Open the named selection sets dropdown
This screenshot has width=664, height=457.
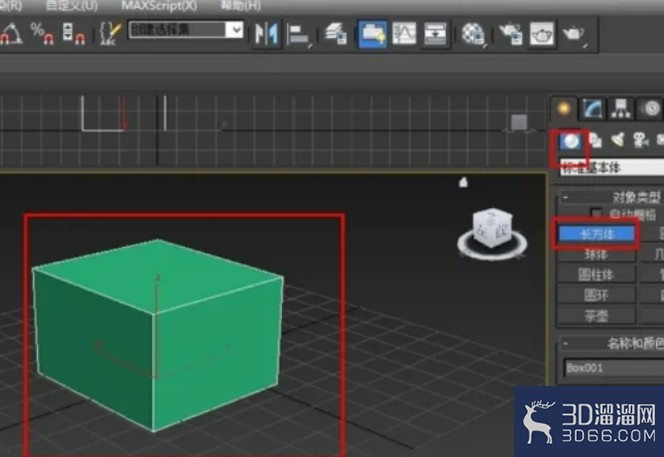tap(234, 30)
